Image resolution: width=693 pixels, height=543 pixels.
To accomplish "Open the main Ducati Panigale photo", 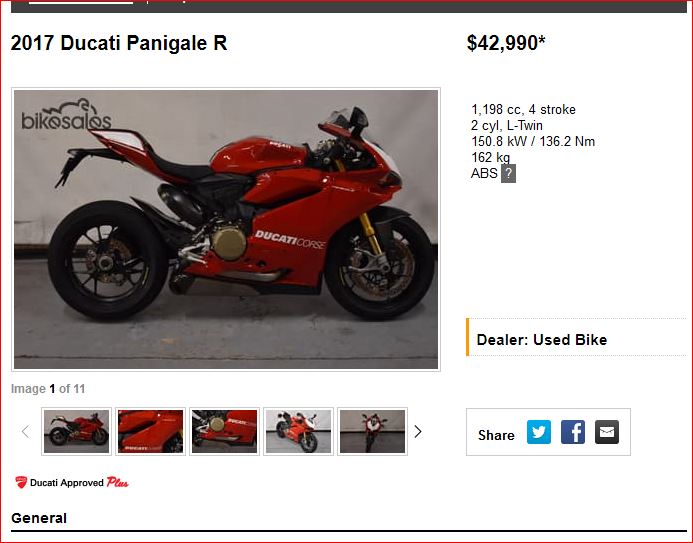I will 226,229.
